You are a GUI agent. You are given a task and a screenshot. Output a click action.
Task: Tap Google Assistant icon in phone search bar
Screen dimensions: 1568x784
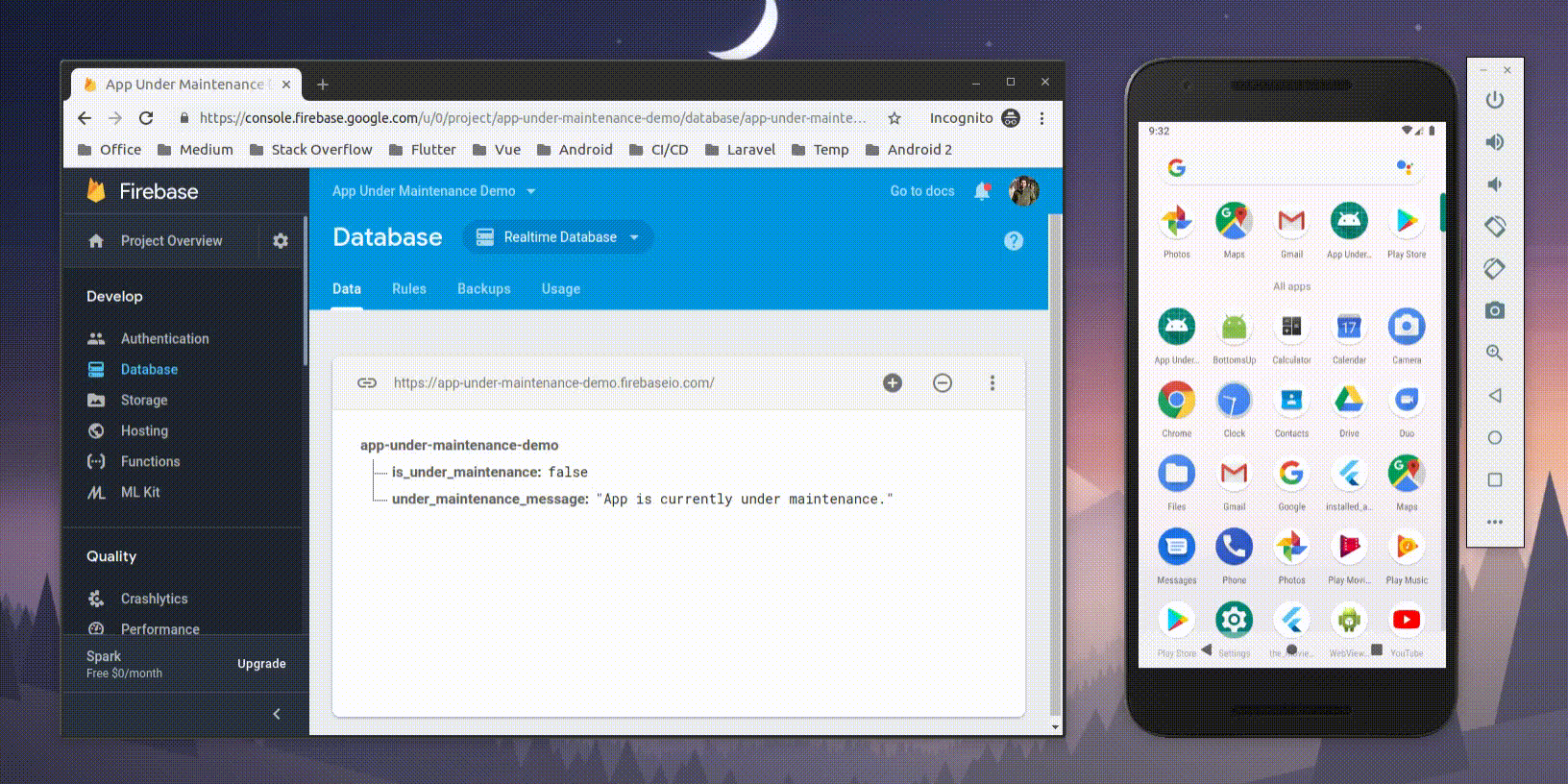pyautogui.click(x=1404, y=168)
